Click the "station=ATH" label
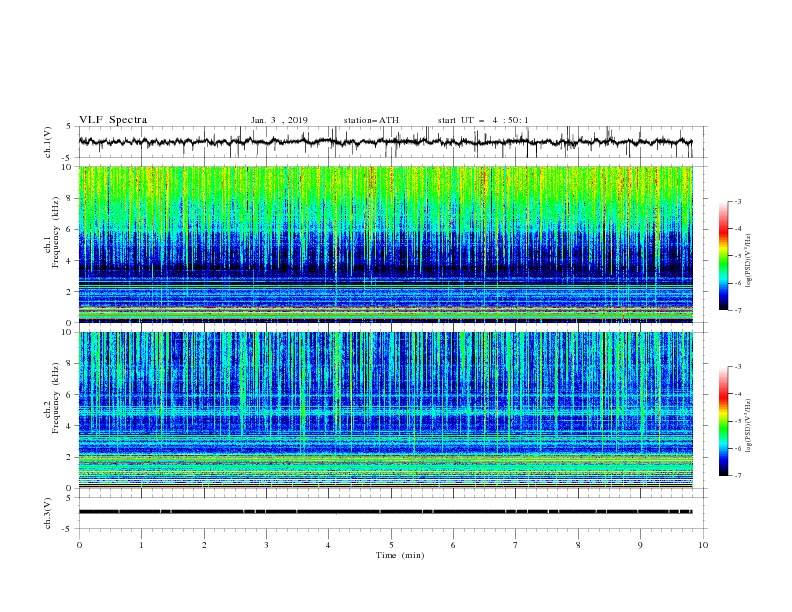Screen dimensions: 792x612 click(x=371, y=120)
